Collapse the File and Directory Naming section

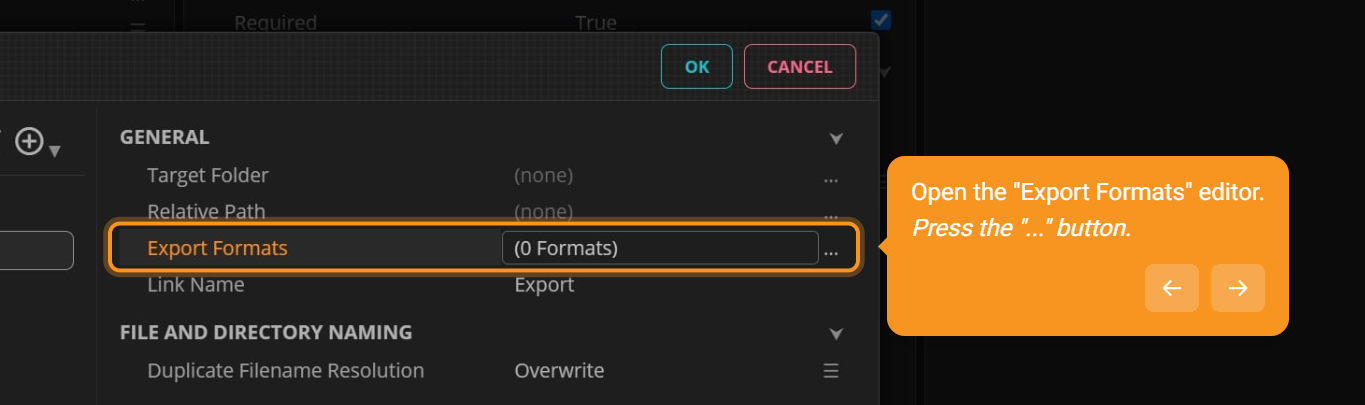pos(836,332)
